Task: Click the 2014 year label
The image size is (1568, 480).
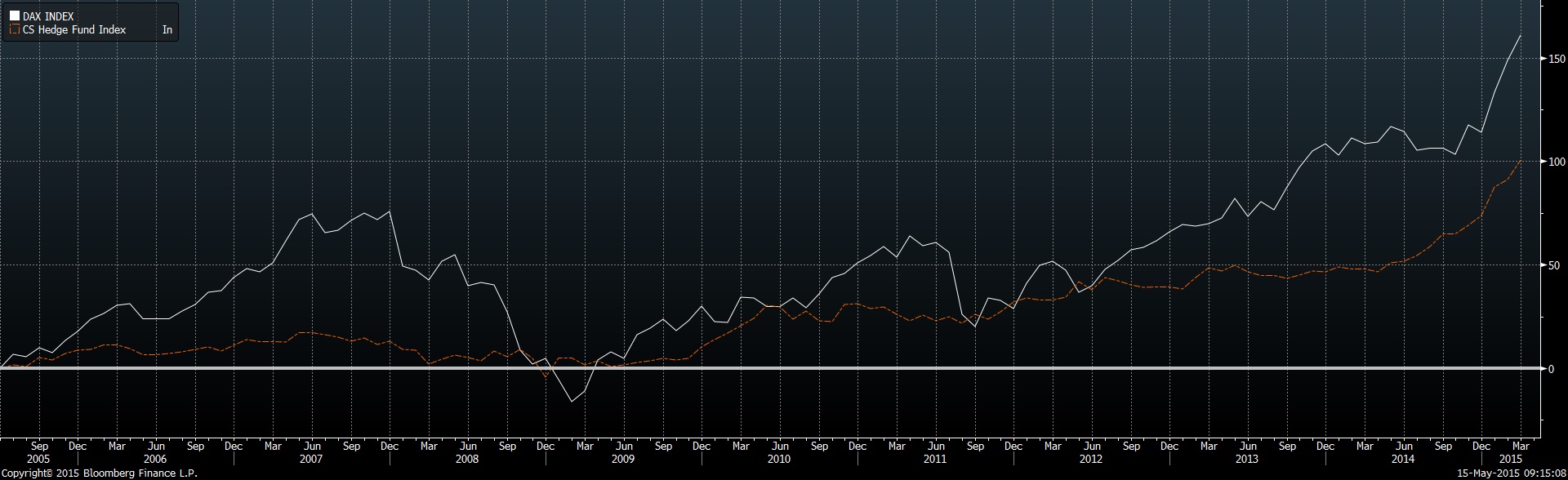Action: click(1403, 460)
